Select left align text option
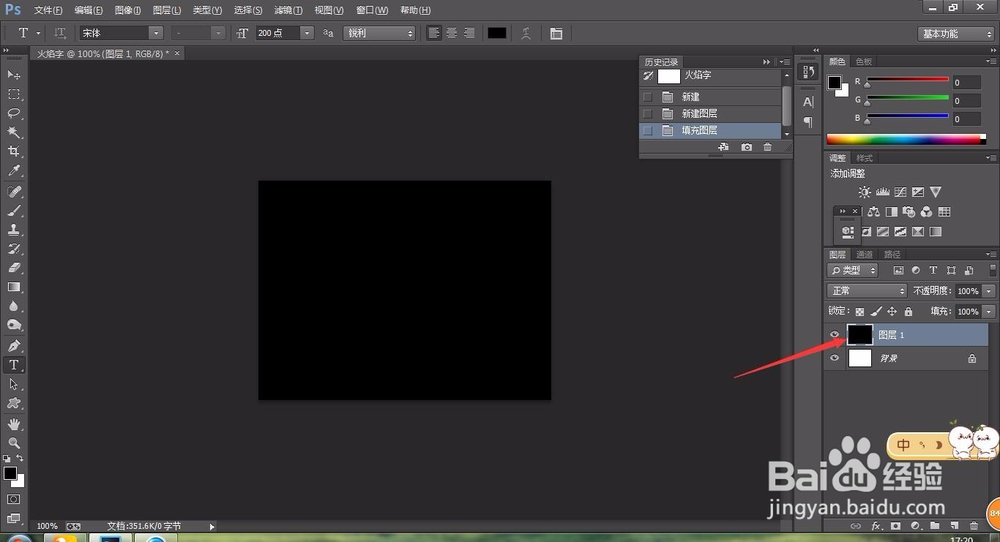The image size is (1000, 542). tap(434, 33)
